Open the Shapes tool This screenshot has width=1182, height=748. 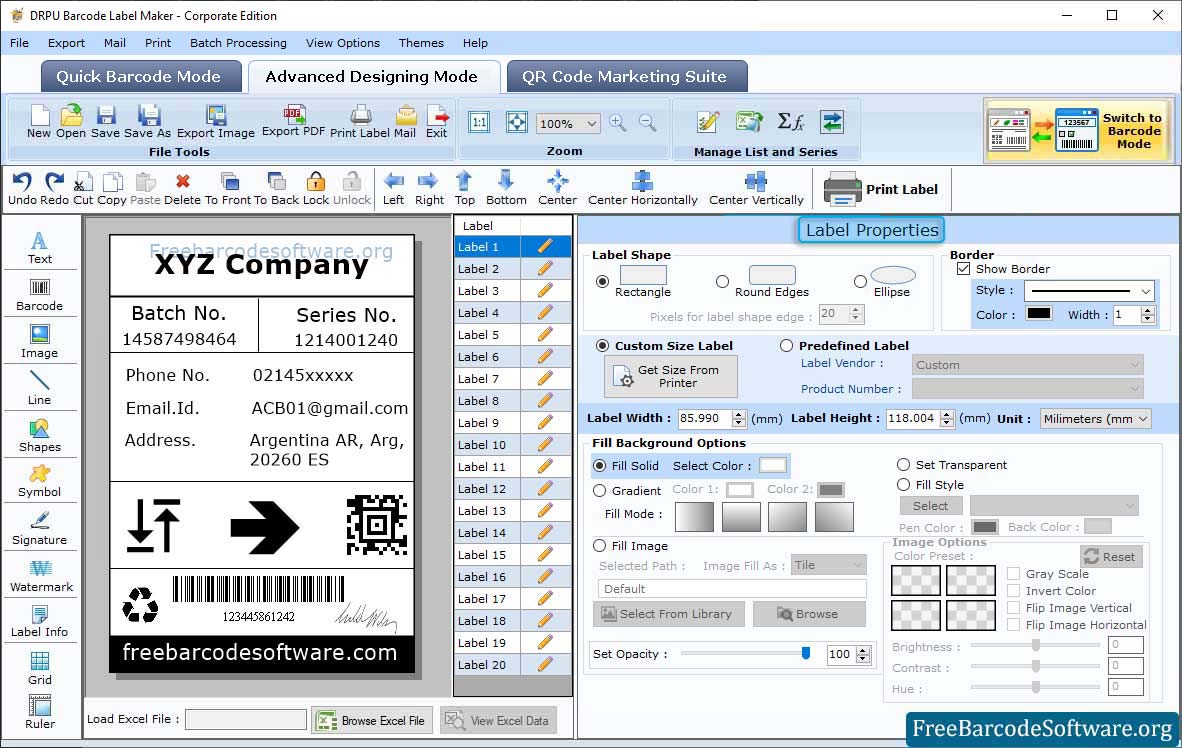[39, 436]
